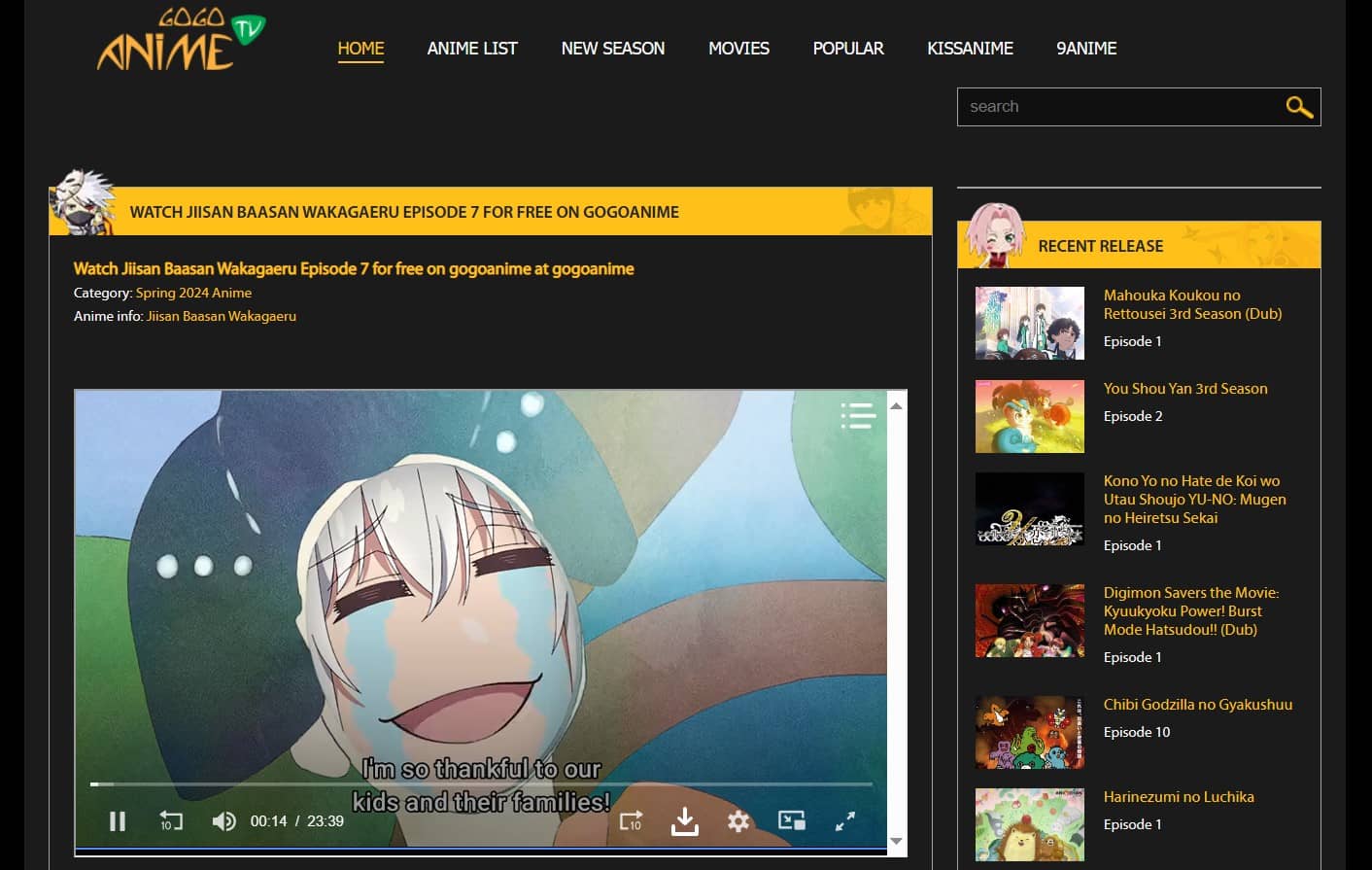This screenshot has width=1372, height=870.
Task: Open Spring 2024 Anime category link
Action: [x=193, y=293]
